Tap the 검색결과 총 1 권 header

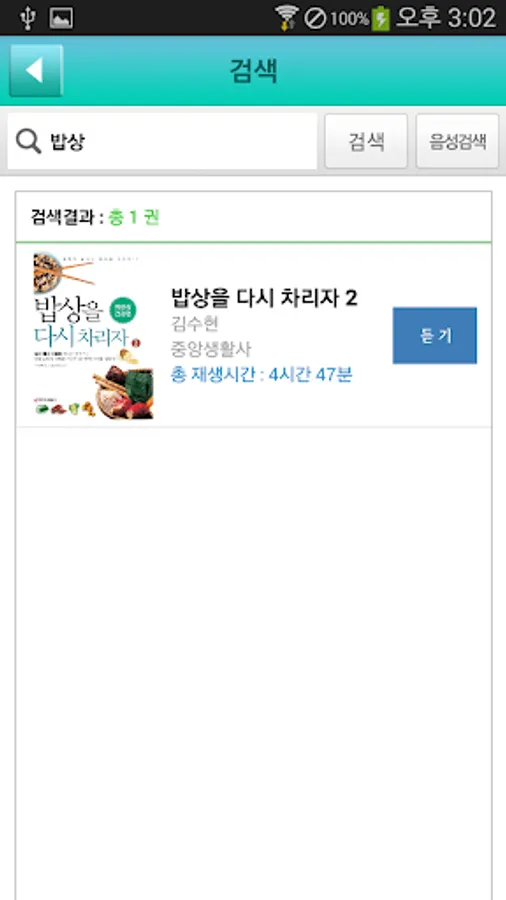(x=95, y=218)
